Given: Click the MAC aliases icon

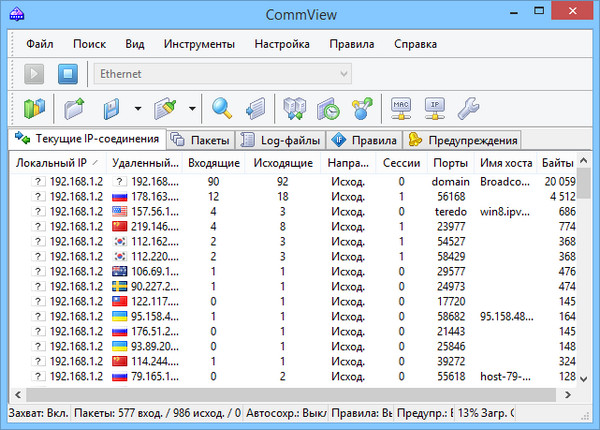Looking at the screenshot, I should tap(402, 107).
